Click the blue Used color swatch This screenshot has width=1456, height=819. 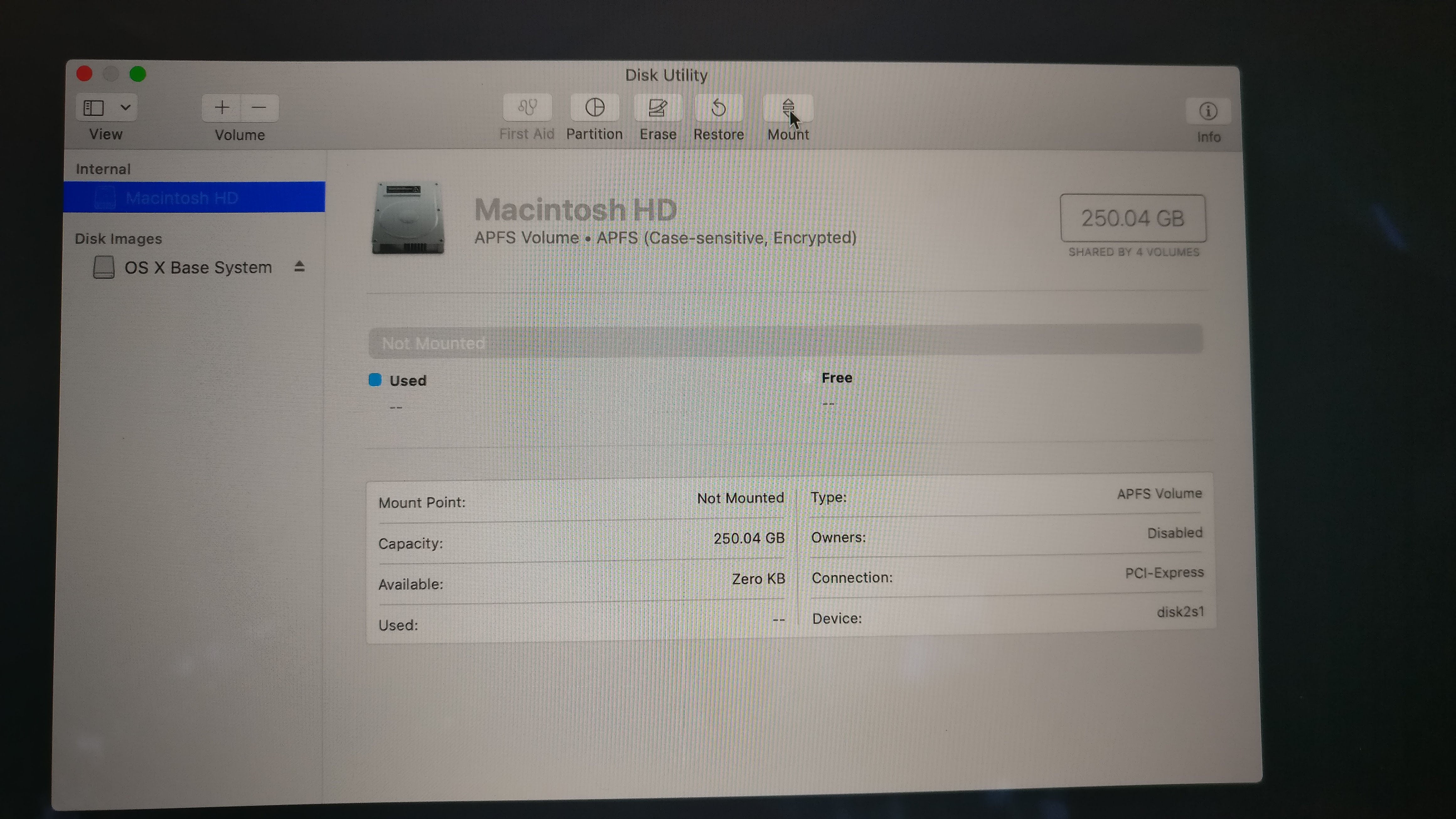coord(375,380)
